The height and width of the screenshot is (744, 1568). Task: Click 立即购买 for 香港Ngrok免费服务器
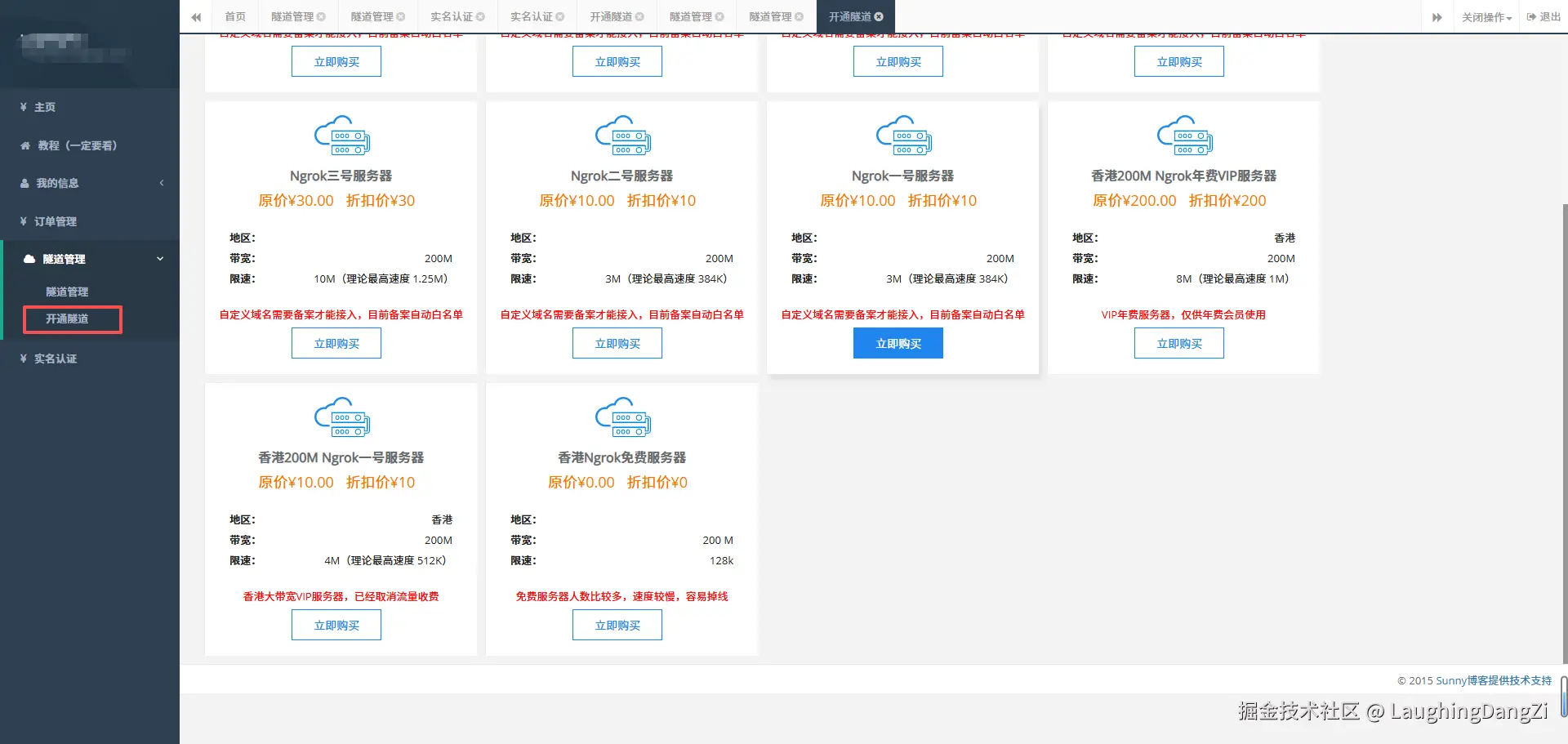click(617, 625)
